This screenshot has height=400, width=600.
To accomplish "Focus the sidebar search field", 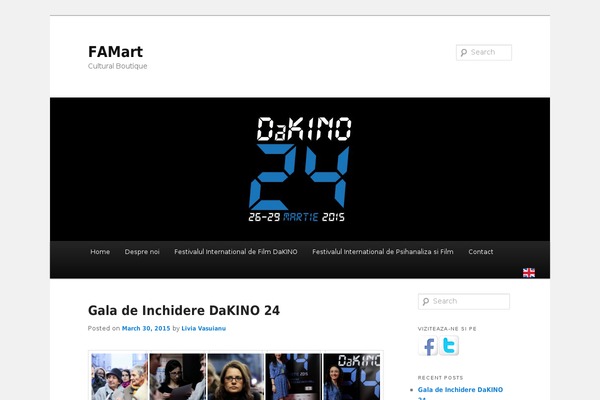I will (x=469, y=301).
